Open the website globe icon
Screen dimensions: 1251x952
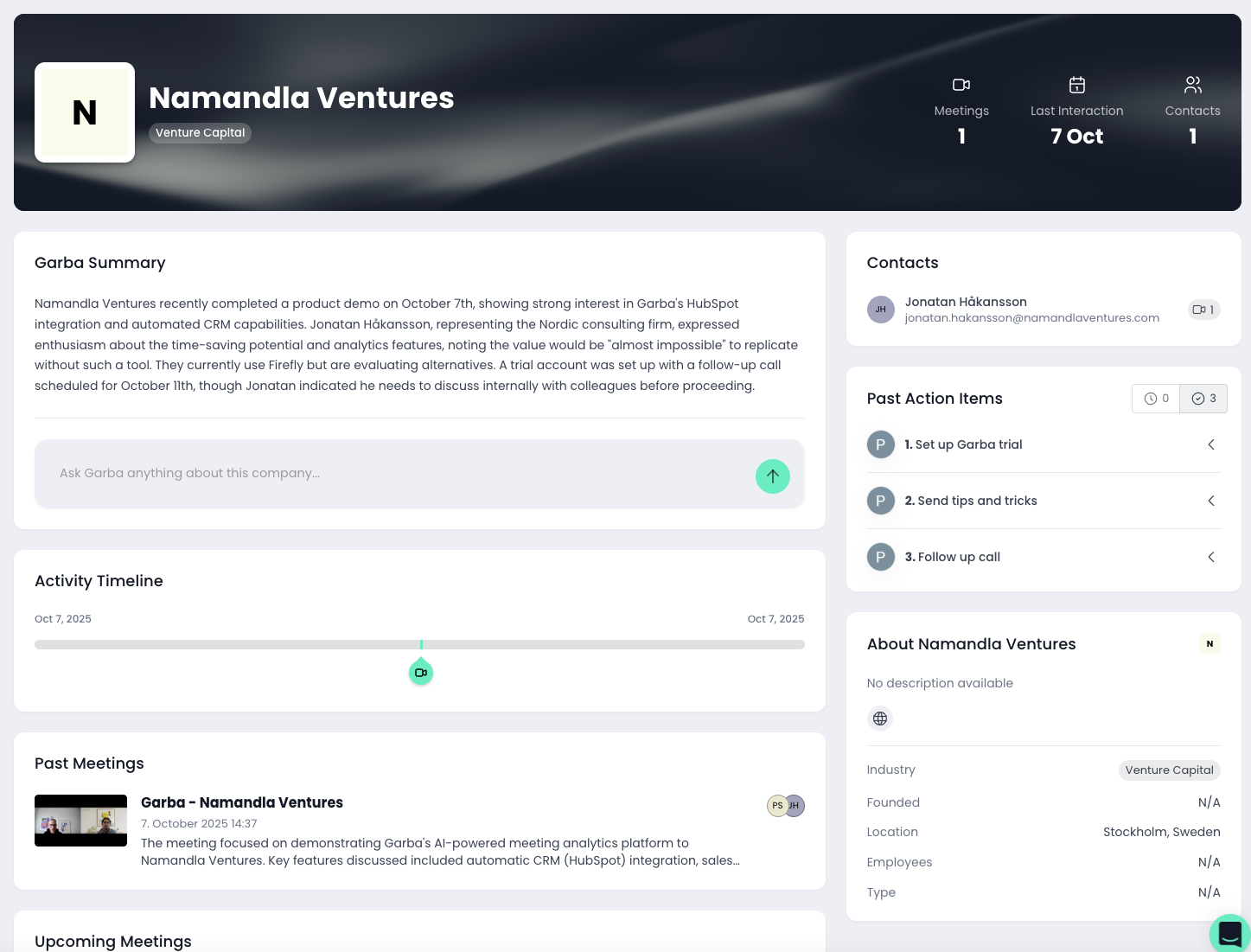pyautogui.click(x=880, y=719)
